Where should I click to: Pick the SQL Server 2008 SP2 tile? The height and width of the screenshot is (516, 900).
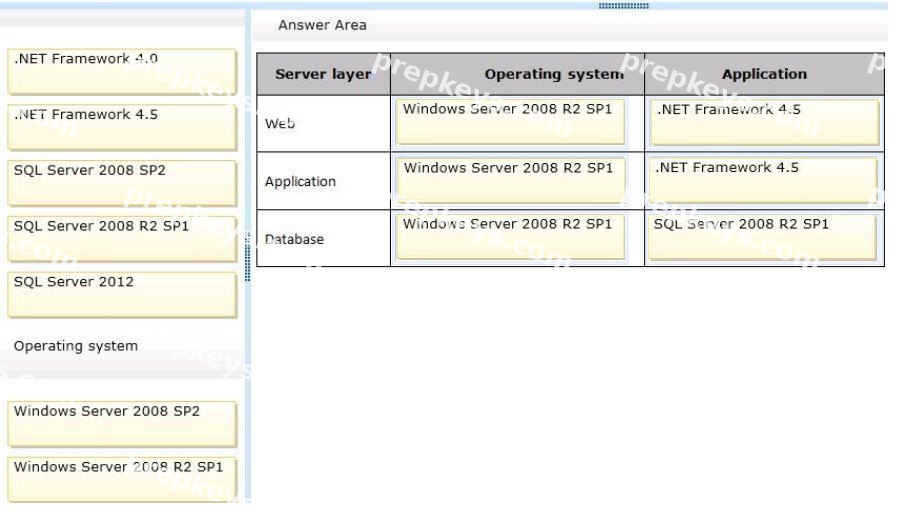[x=122, y=183]
